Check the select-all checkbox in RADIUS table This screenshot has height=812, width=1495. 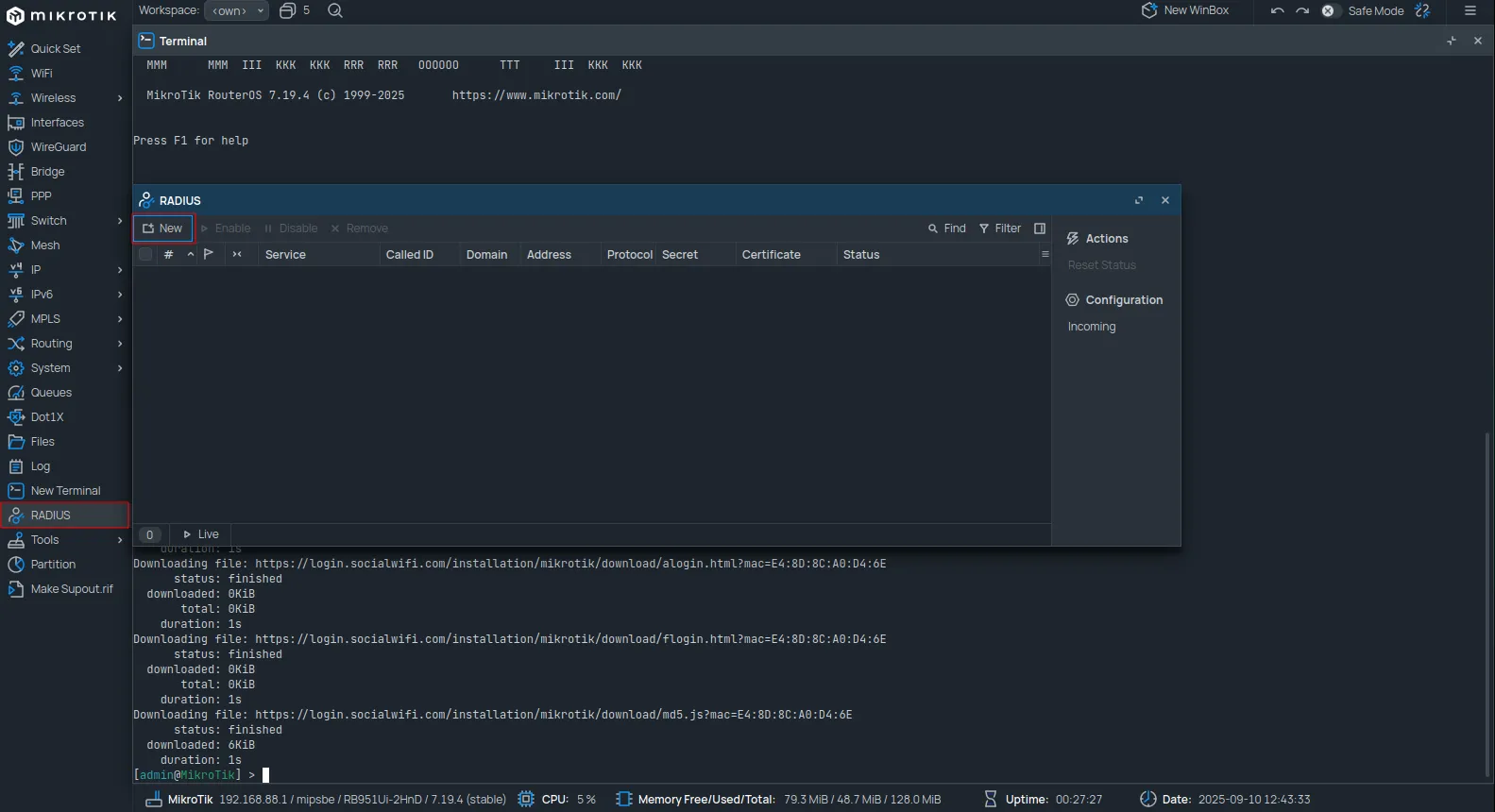145,254
